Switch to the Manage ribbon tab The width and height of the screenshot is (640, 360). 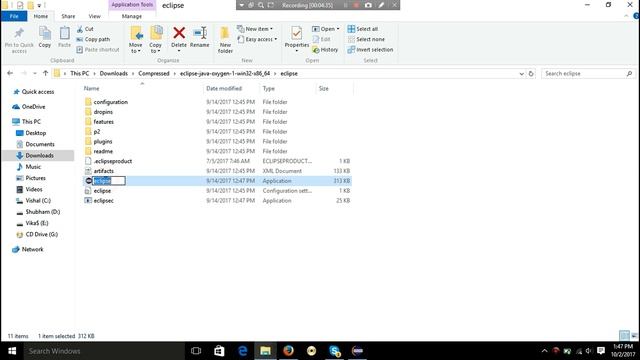(131, 16)
